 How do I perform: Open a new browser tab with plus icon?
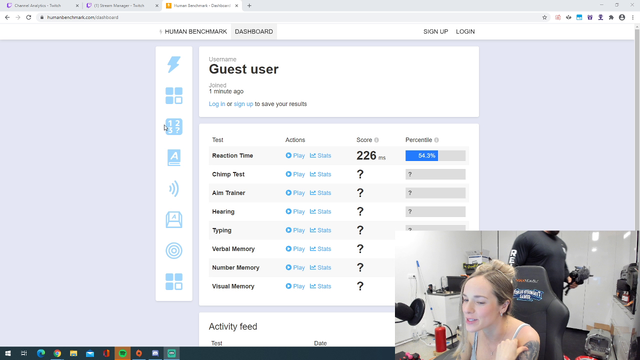click(x=249, y=6)
